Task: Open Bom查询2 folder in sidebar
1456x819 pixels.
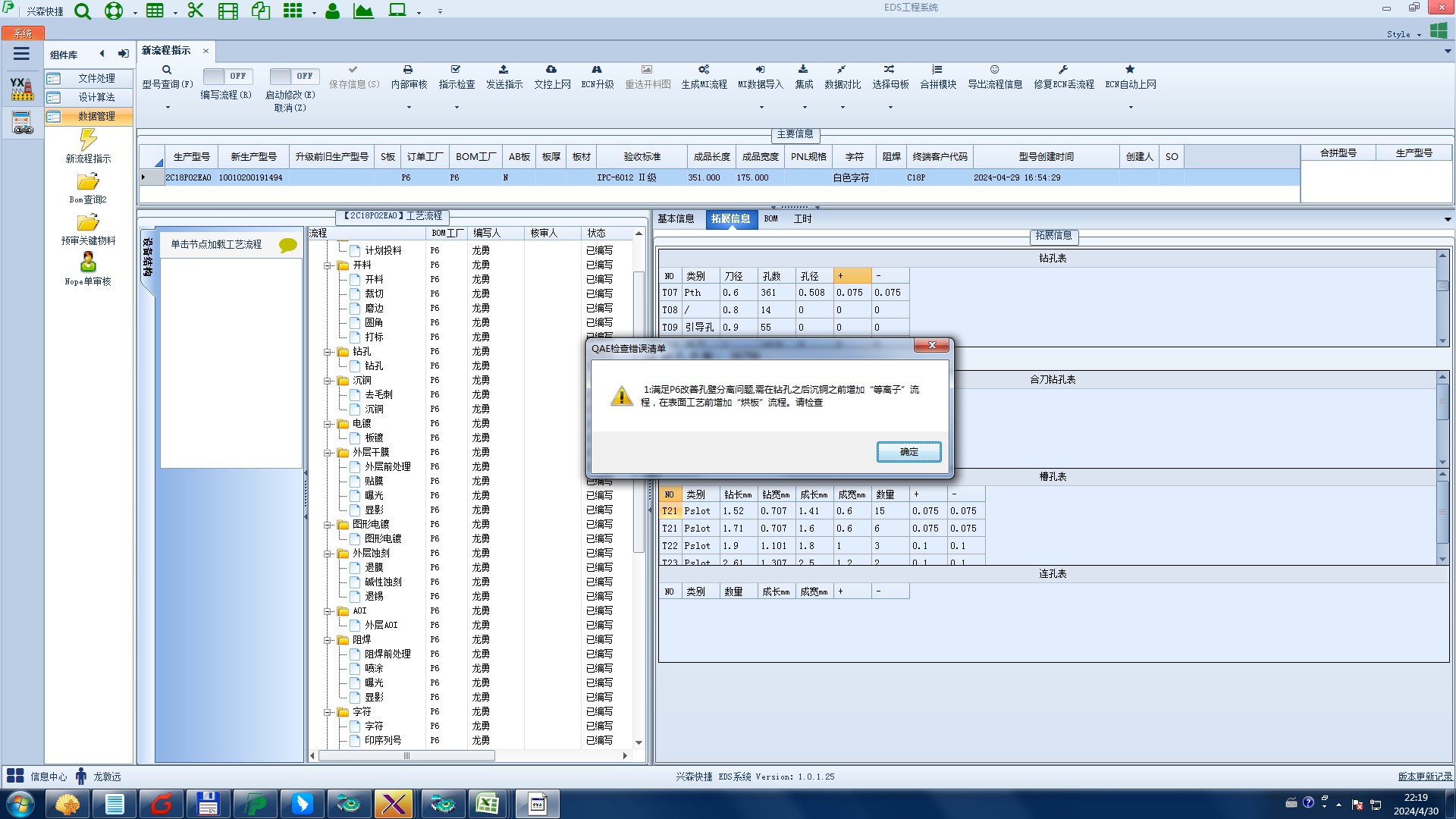Action: pyautogui.click(x=88, y=188)
